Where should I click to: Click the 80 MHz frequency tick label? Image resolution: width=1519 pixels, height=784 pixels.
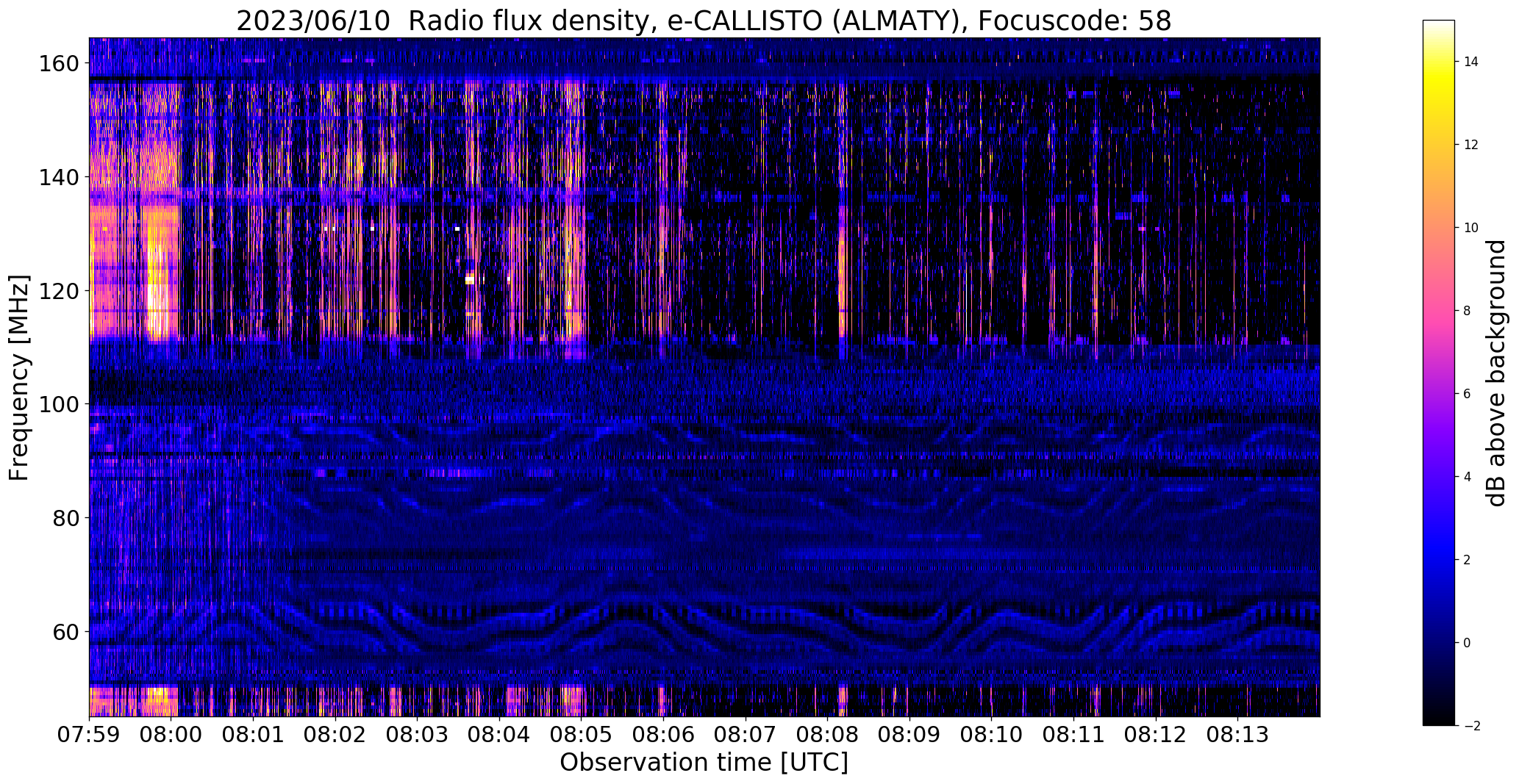[66, 518]
